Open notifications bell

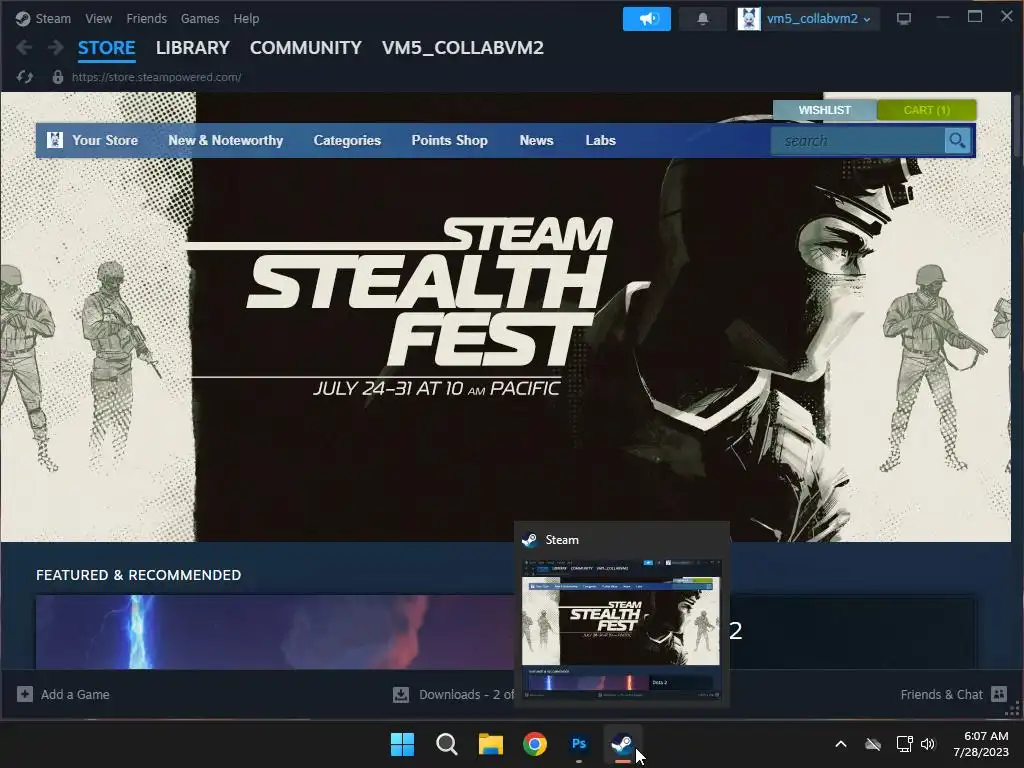[703, 19]
